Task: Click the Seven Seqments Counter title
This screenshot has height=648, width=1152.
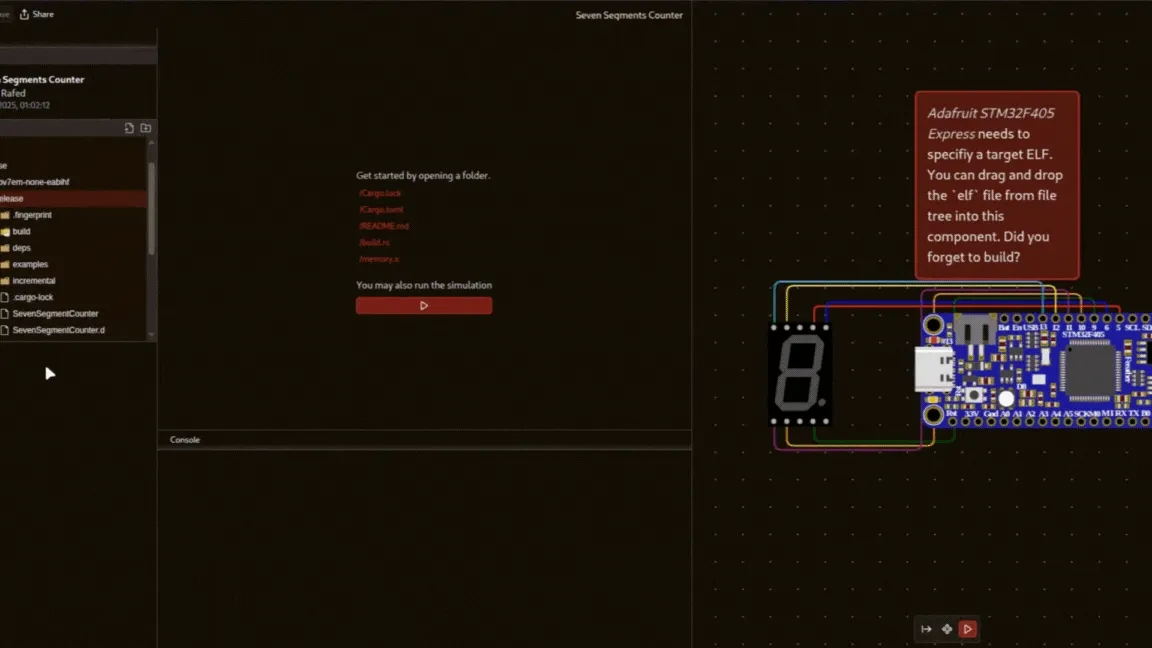Action: pyautogui.click(x=629, y=15)
